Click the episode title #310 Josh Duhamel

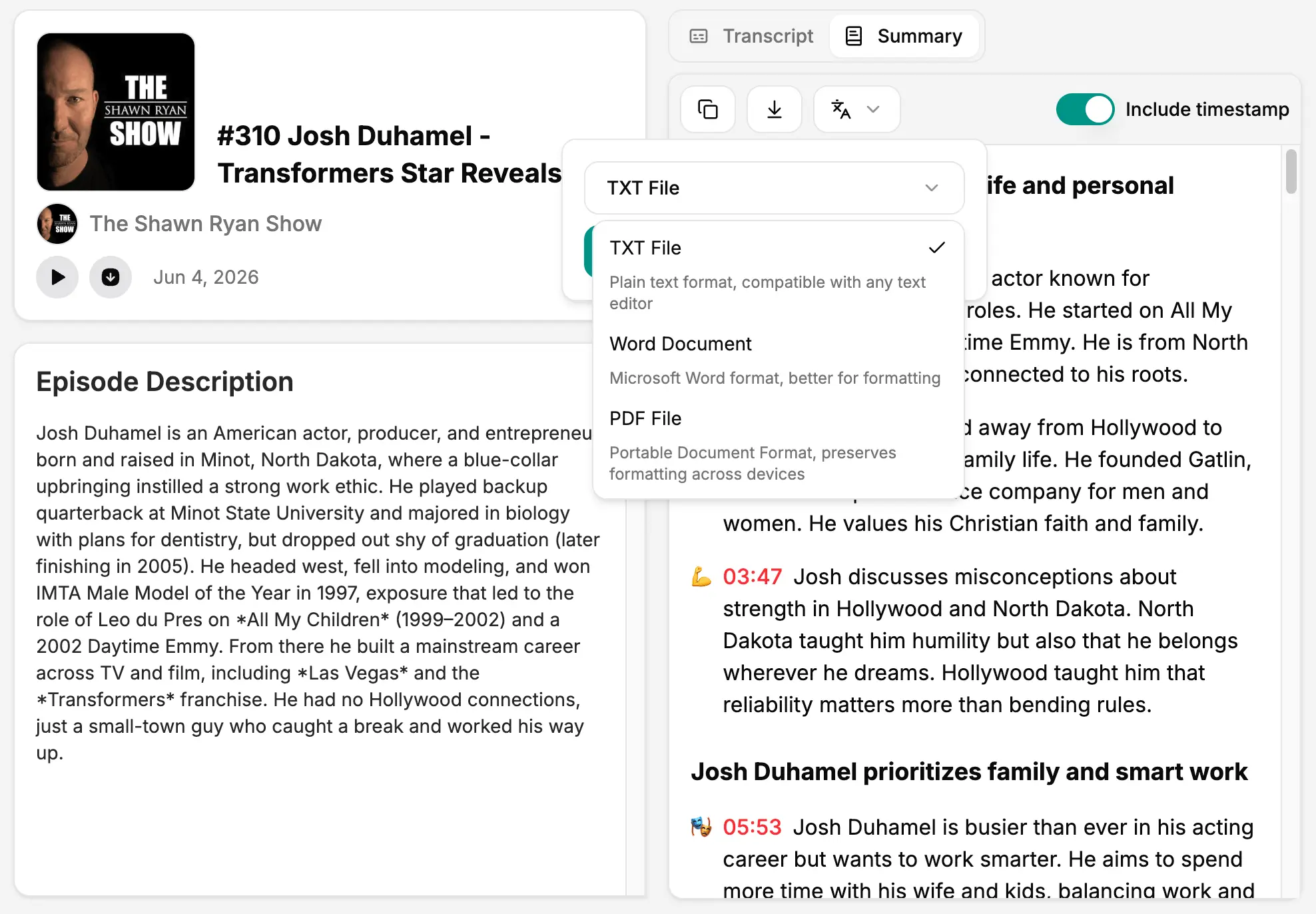pyautogui.click(x=390, y=155)
